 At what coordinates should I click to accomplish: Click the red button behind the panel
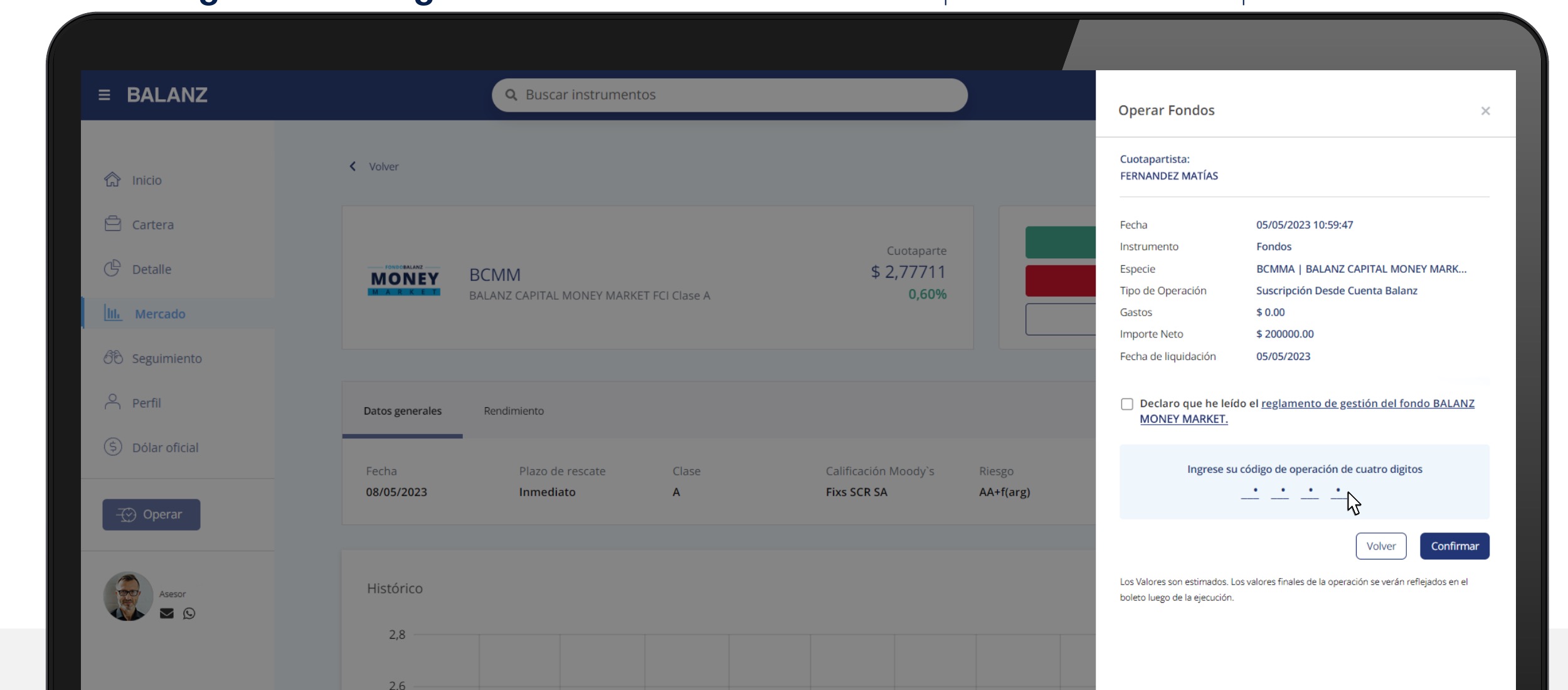pos(1061,281)
